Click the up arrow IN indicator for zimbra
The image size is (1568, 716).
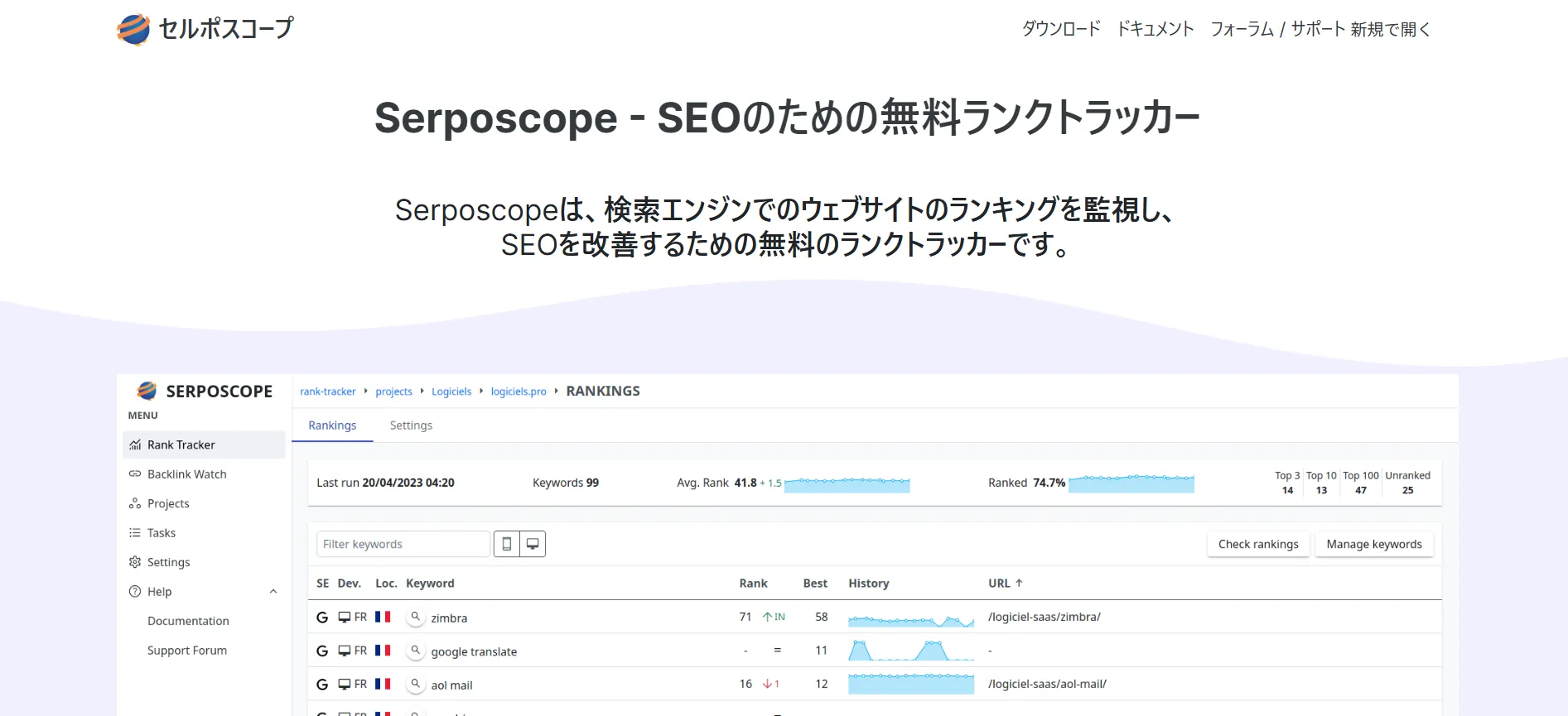(x=774, y=617)
